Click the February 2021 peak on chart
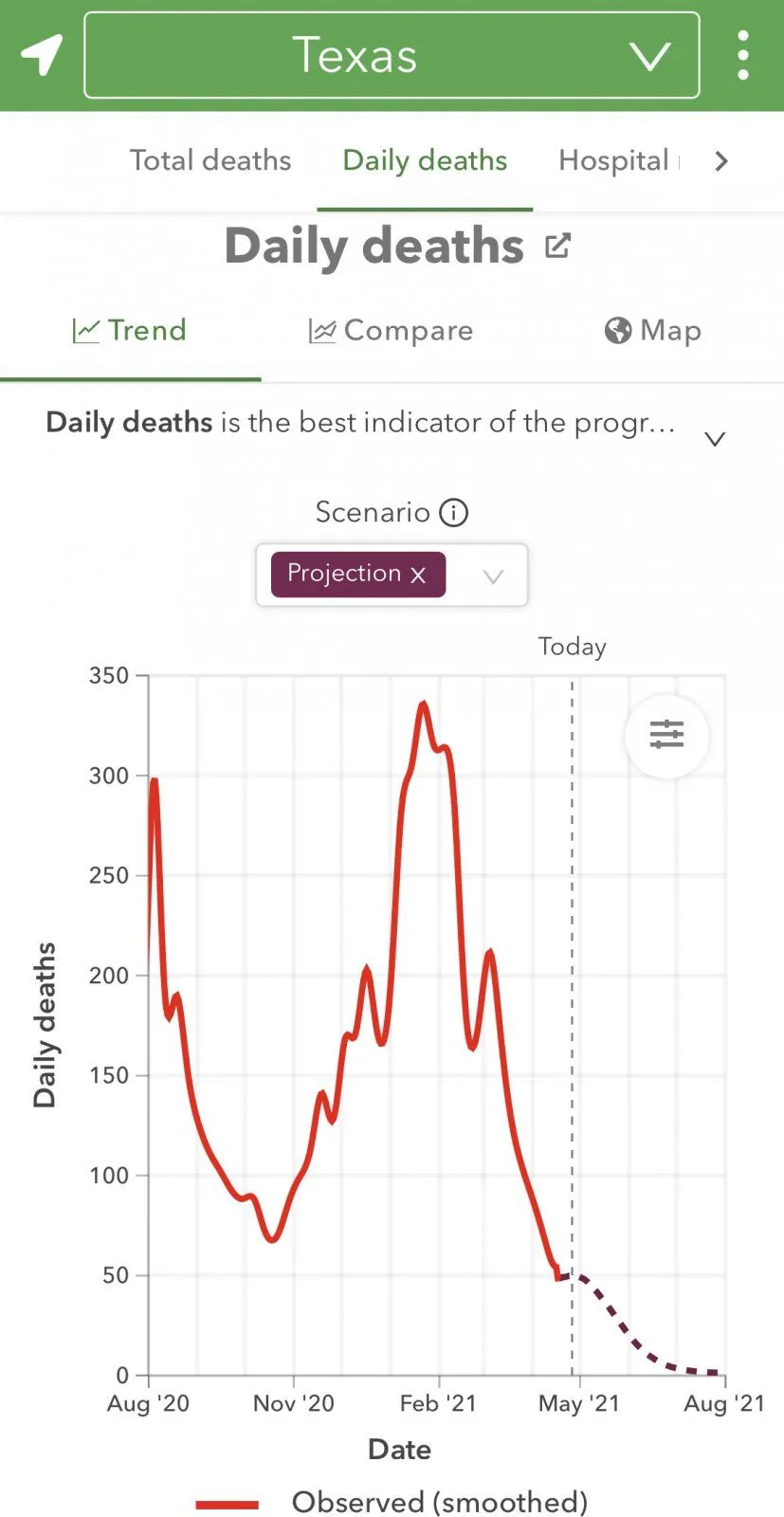This screenshot has width=784, height=1517. [423, 704]
